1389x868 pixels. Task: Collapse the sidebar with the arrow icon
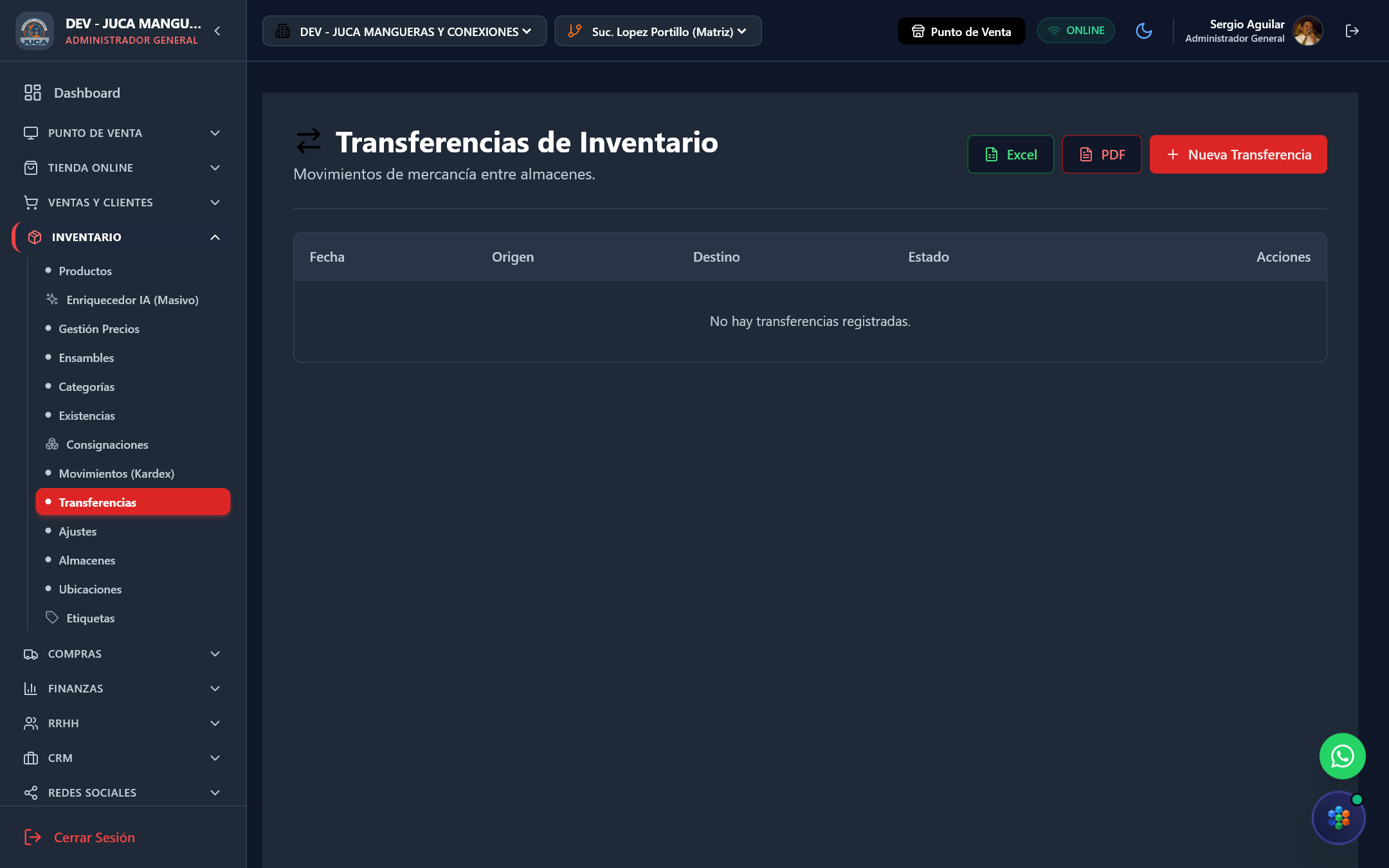pos(217,31)
